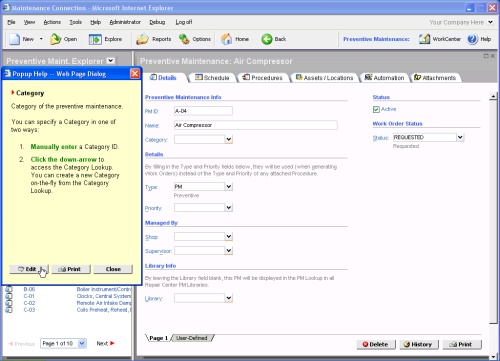Open the Supervisor dropdown arrow

[x=229, y=251]
